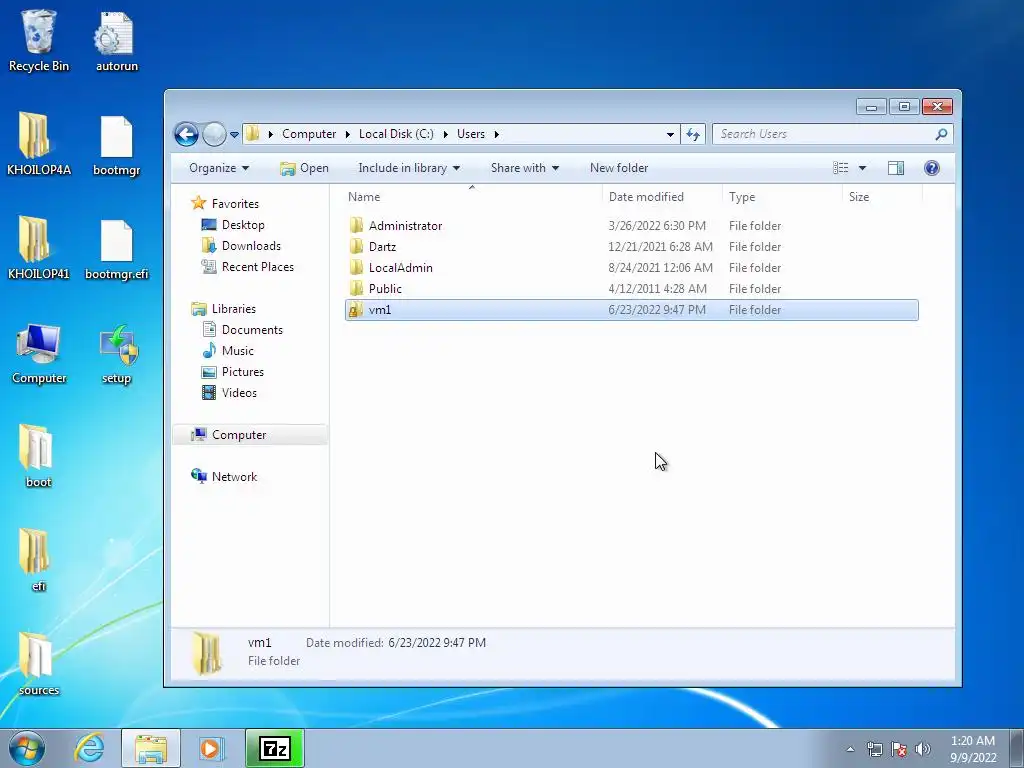
Task: Select the Computer desktop icon
Action: coord(39,353)
